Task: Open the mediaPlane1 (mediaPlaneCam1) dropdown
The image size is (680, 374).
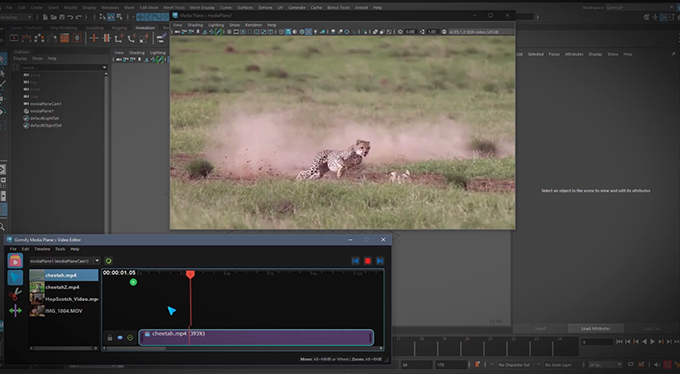Action: 65,261
